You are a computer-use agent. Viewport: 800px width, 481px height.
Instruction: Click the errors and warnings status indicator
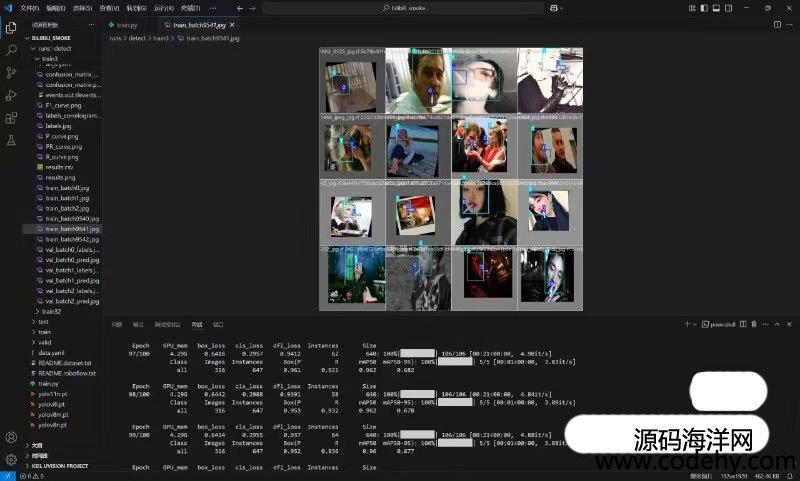coord(32,476)
